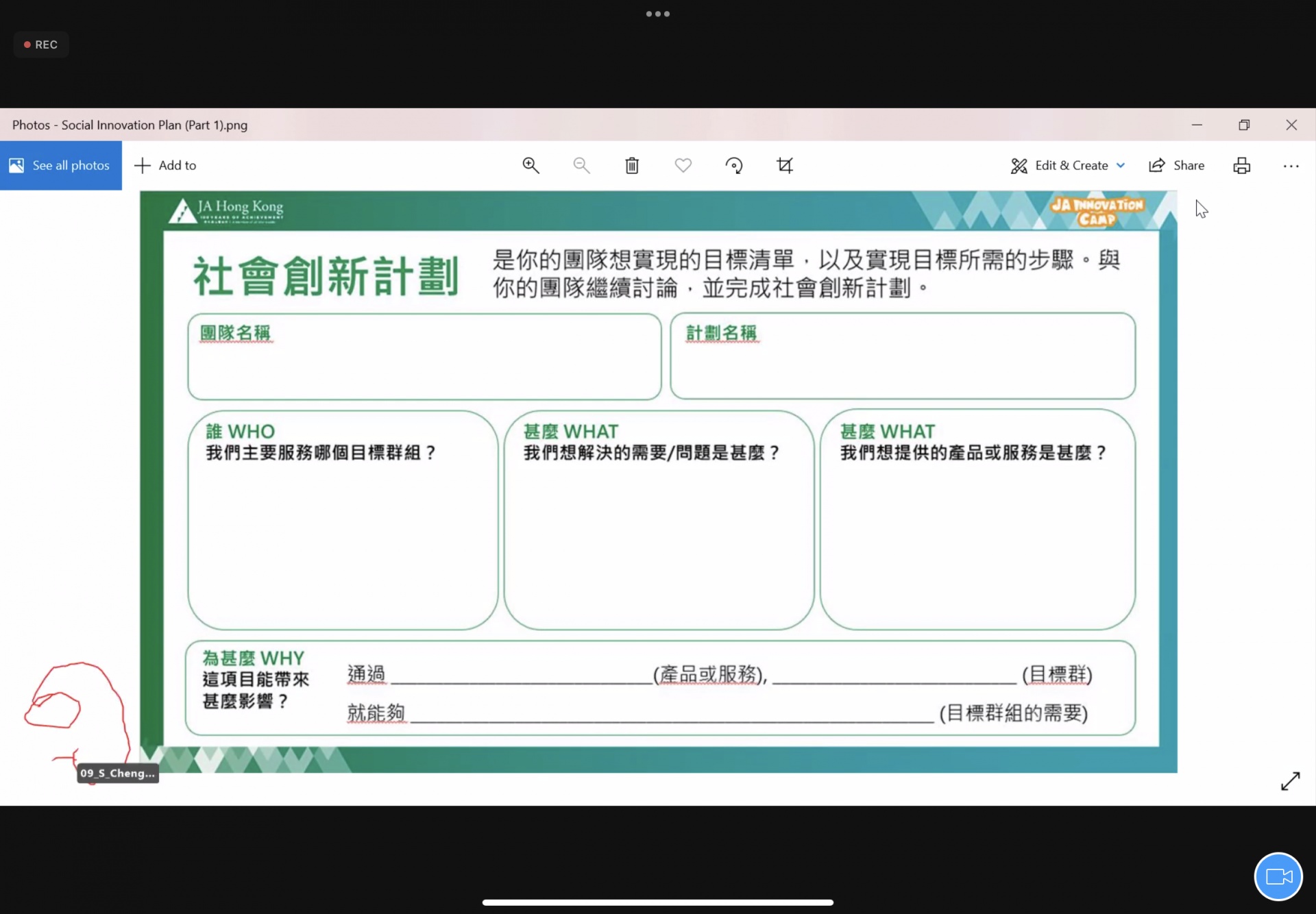The height and width of the screenshot is (914, 1316).
Task: Click the zoom in magnifier icon
Action: tap(531, 165)
